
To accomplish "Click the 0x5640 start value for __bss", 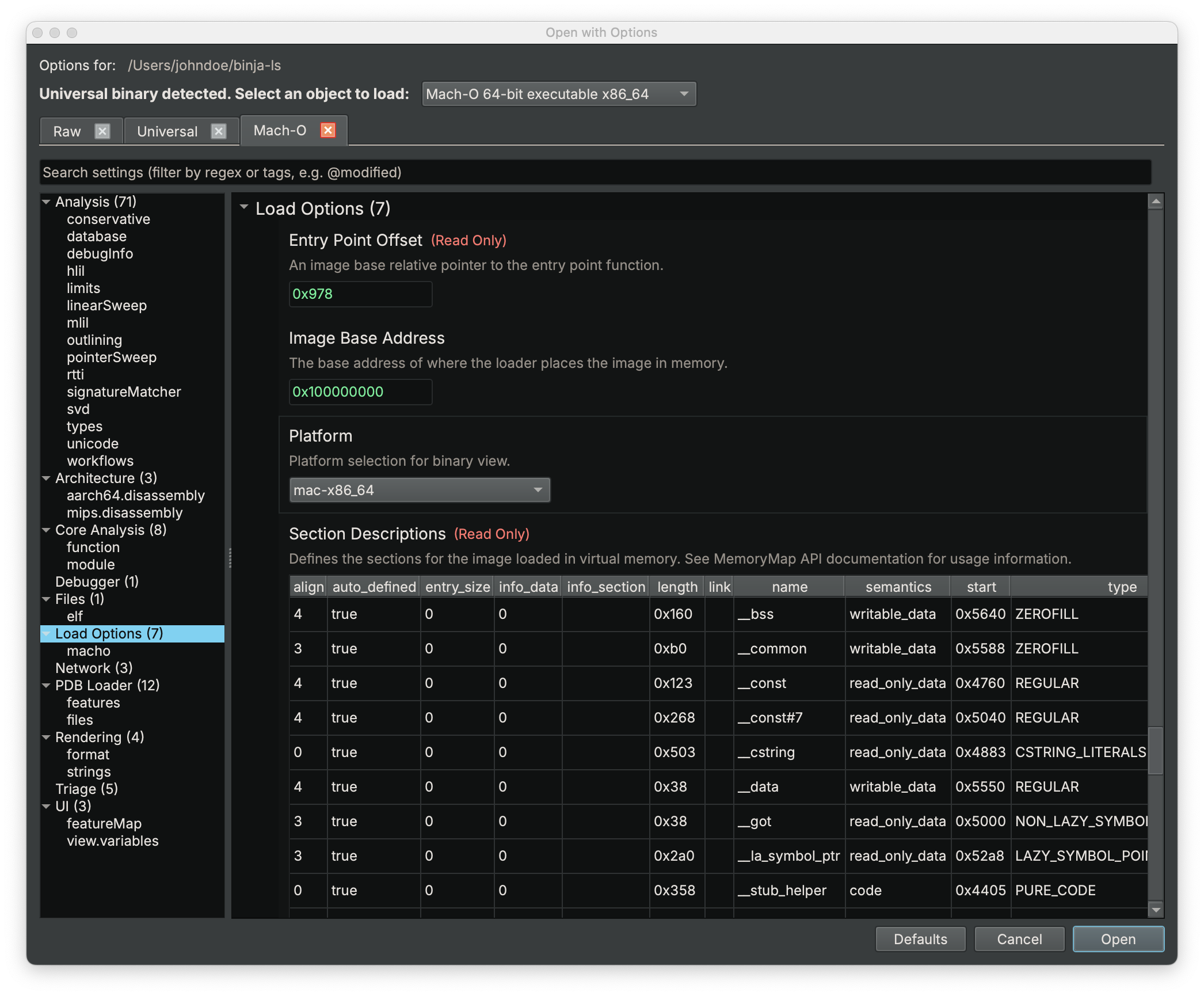I will click(981, 614).
